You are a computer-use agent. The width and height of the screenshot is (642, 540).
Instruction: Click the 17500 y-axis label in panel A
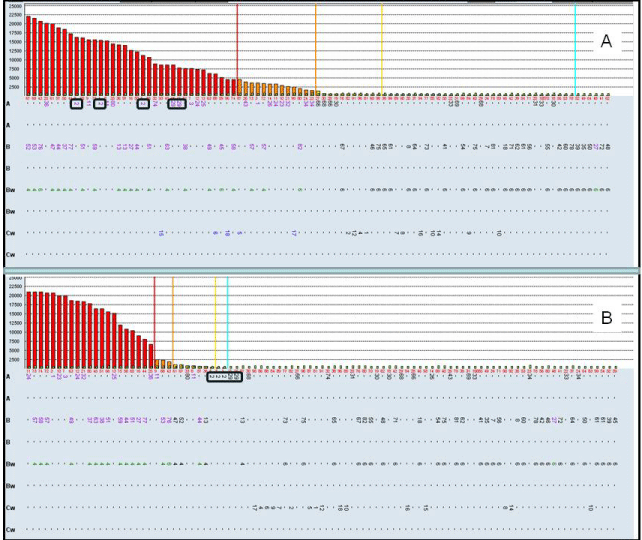pyautogui.click(x=15, y=33)
